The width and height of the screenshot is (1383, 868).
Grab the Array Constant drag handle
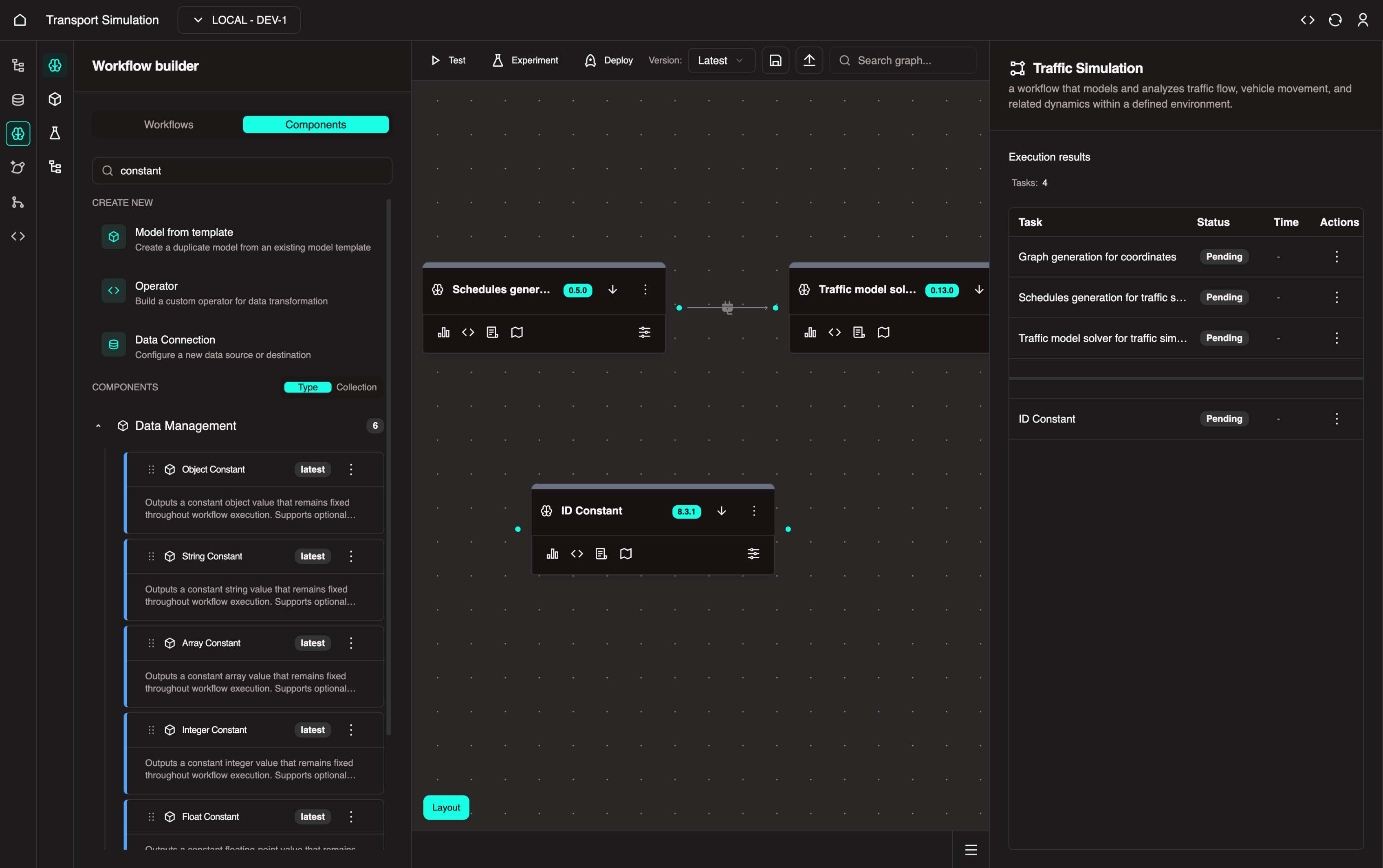pyautogui.click(x=152, y=643)
